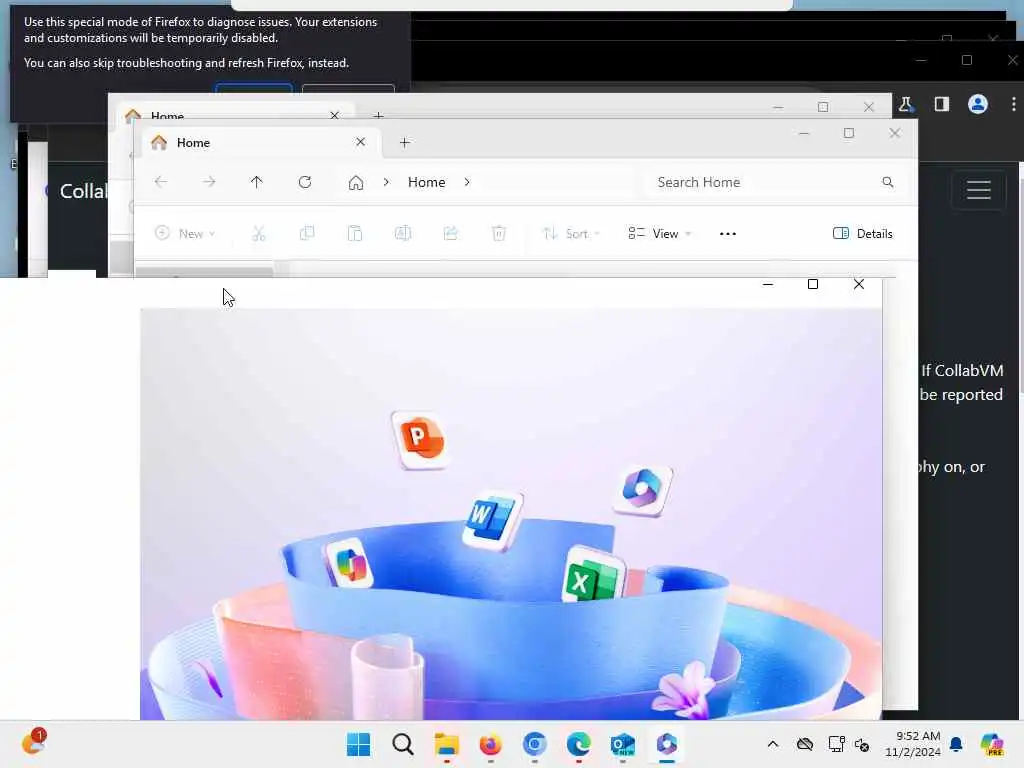
Task: Show hidden system tray icons
Action: (773, 744)
